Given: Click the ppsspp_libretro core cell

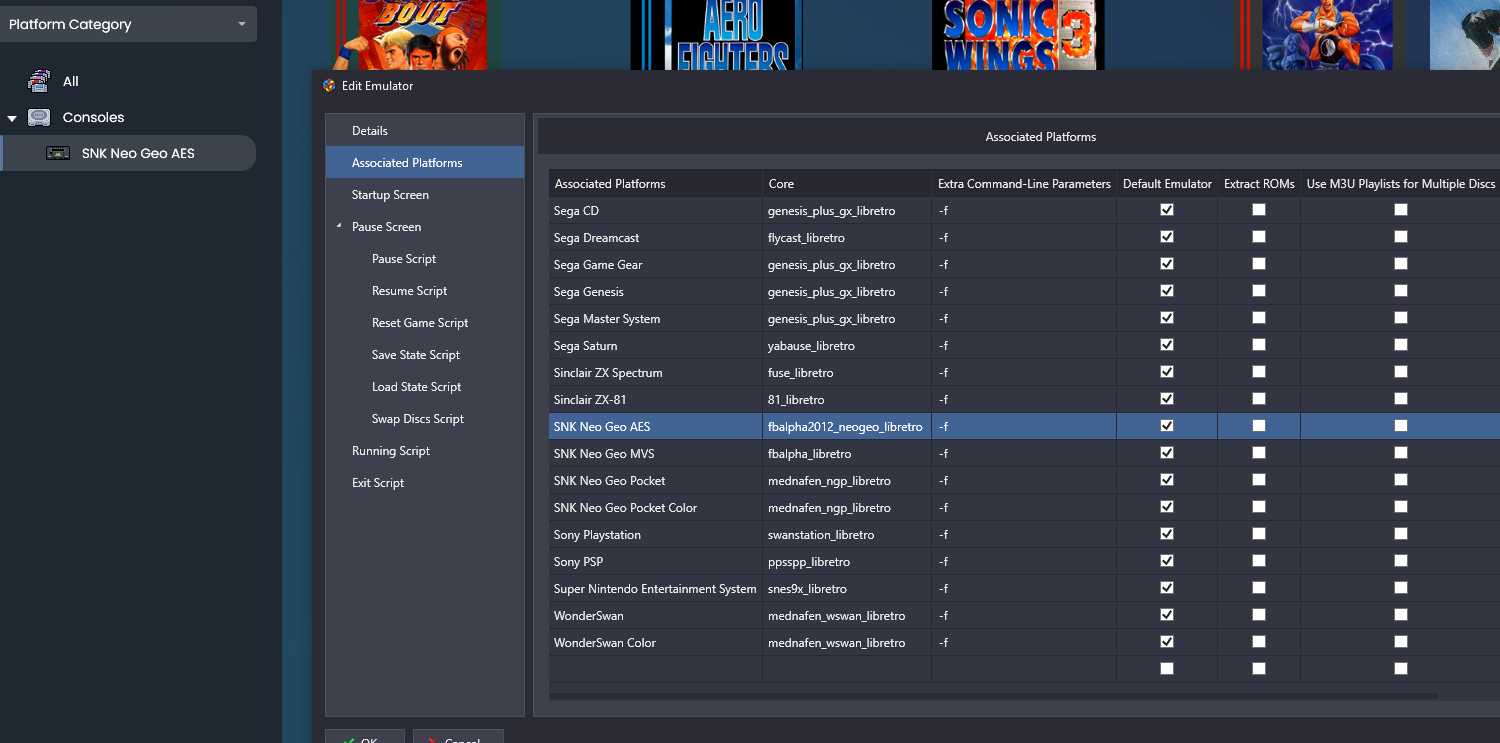Looking at the screenshot, I should [847, 561].
